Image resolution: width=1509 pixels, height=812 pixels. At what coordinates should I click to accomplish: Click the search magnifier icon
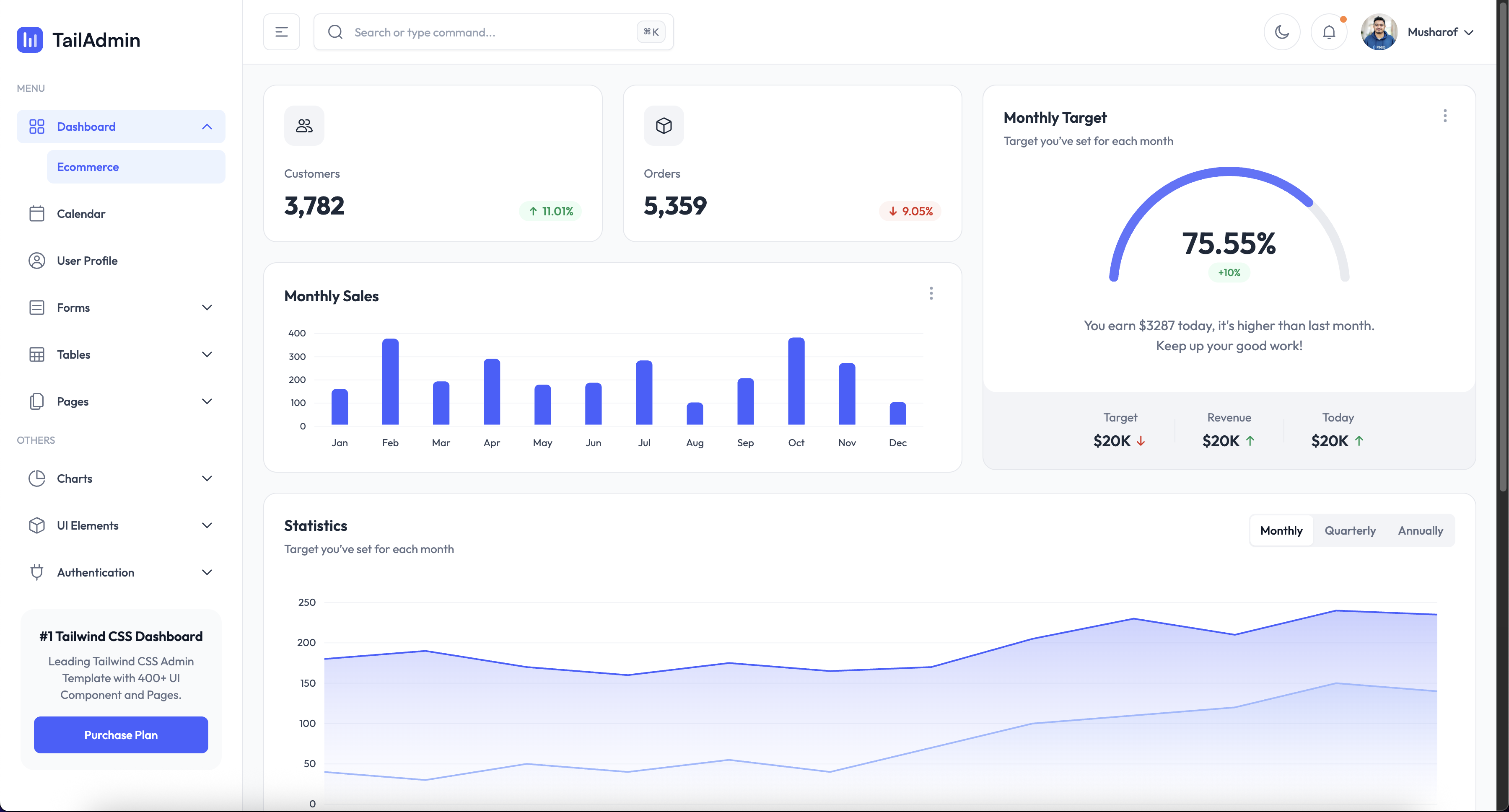pos(335,32)
